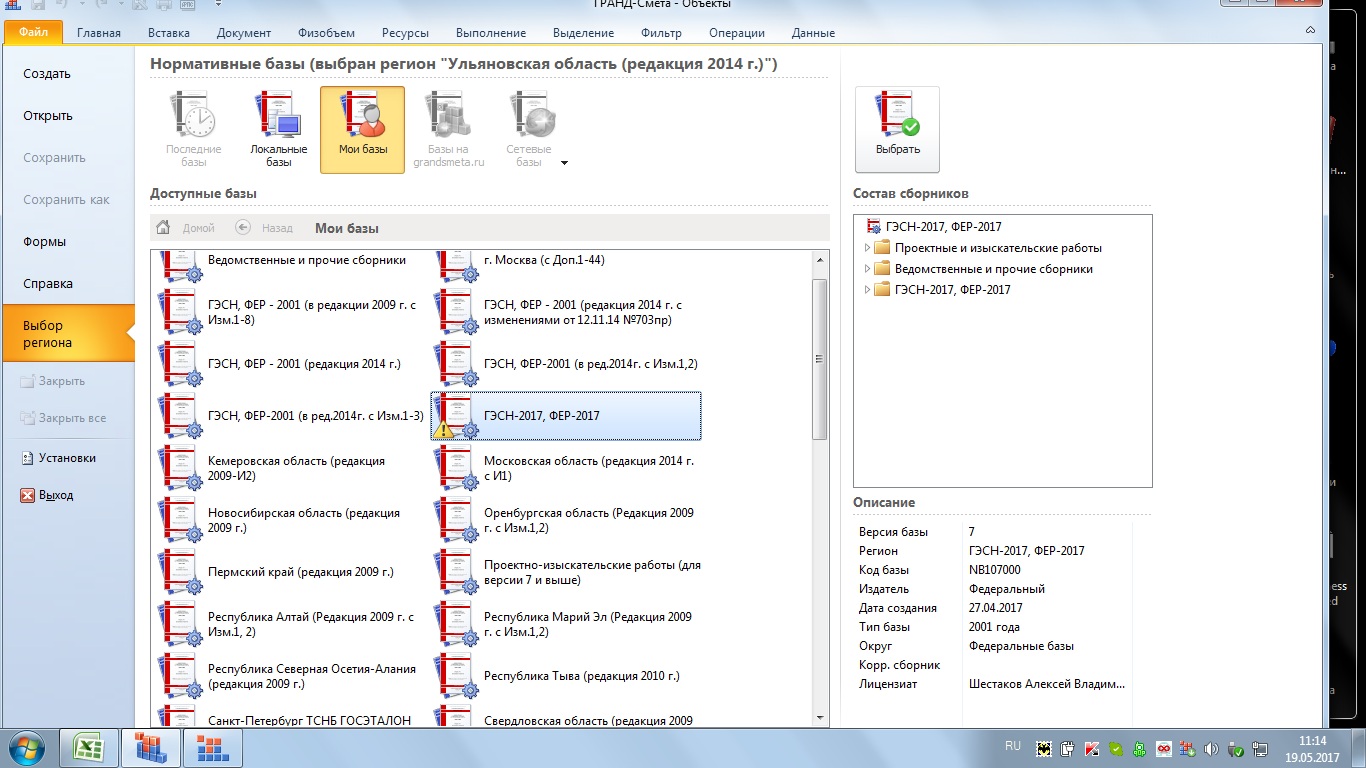Select ГЭСН, ФЕР - 2001 (в редакции 2009 г.) base

pyautogui.click(x=290, y=312)
